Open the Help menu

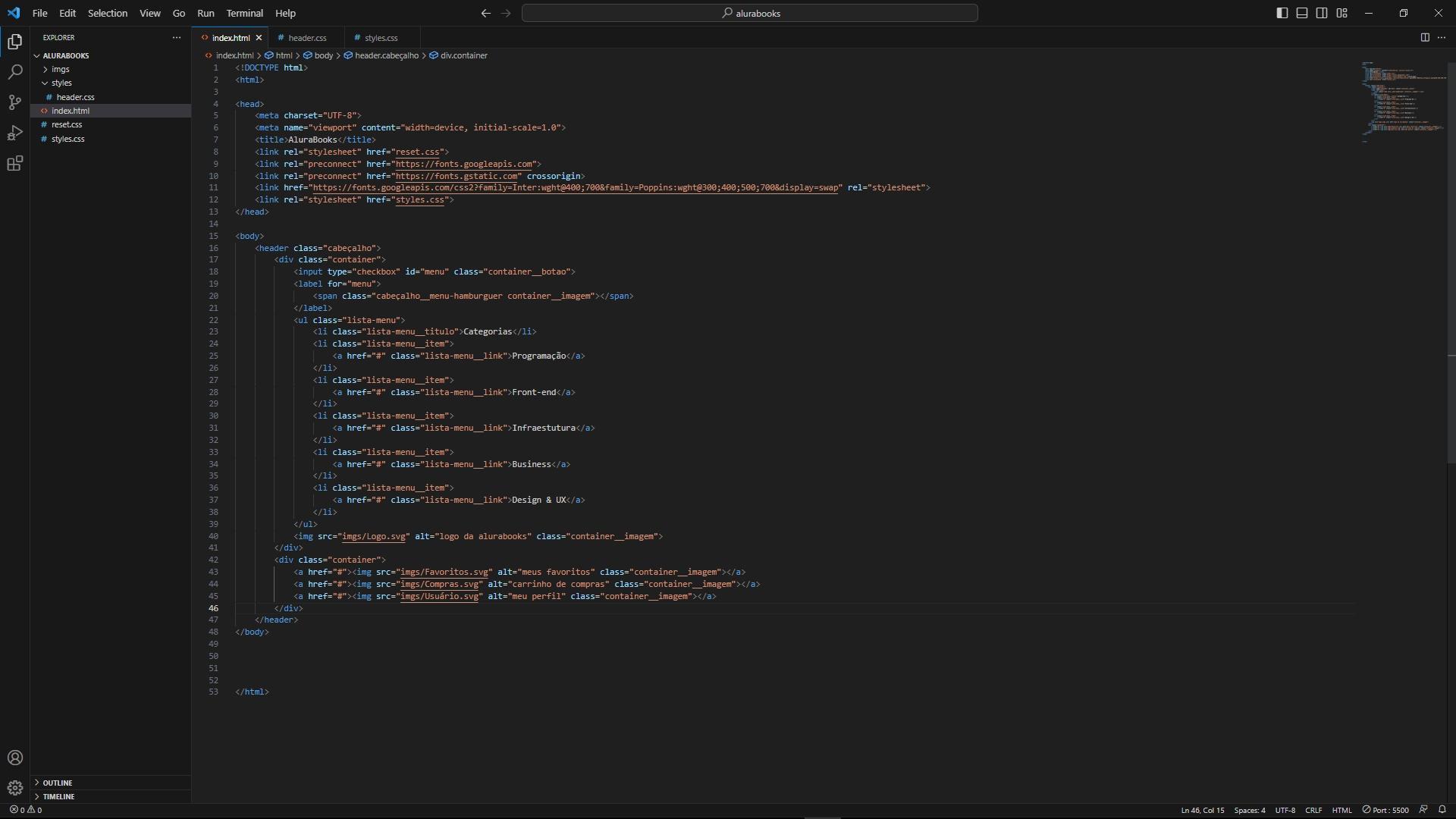pyautogui.click(x=285, y=13)
